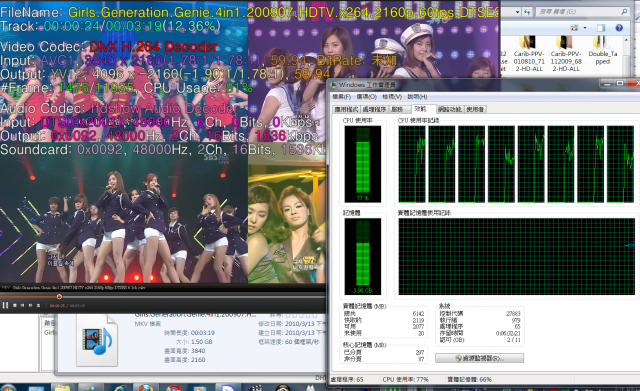640x391 pixels.
Task: Stop the video with the stop button
Action: [15, 305]
